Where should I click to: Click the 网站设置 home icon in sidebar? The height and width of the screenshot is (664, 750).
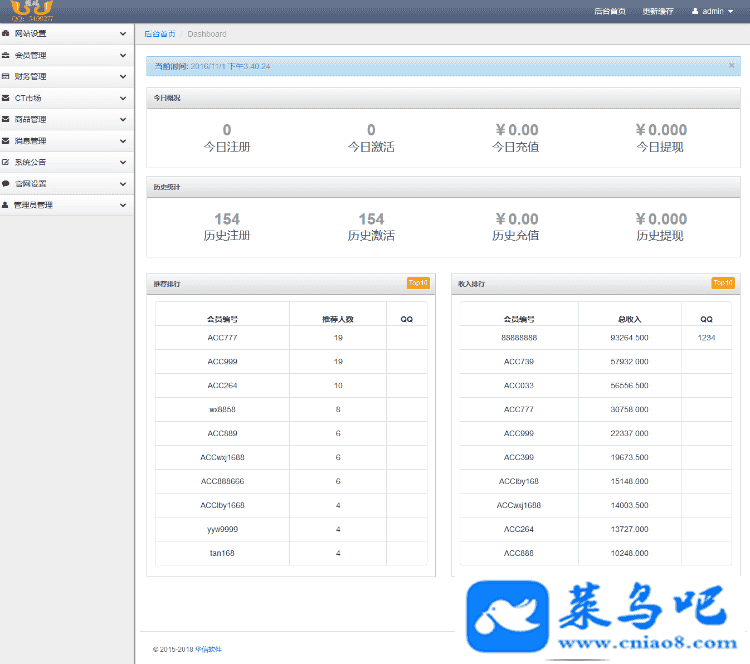(x=6, y=34)
